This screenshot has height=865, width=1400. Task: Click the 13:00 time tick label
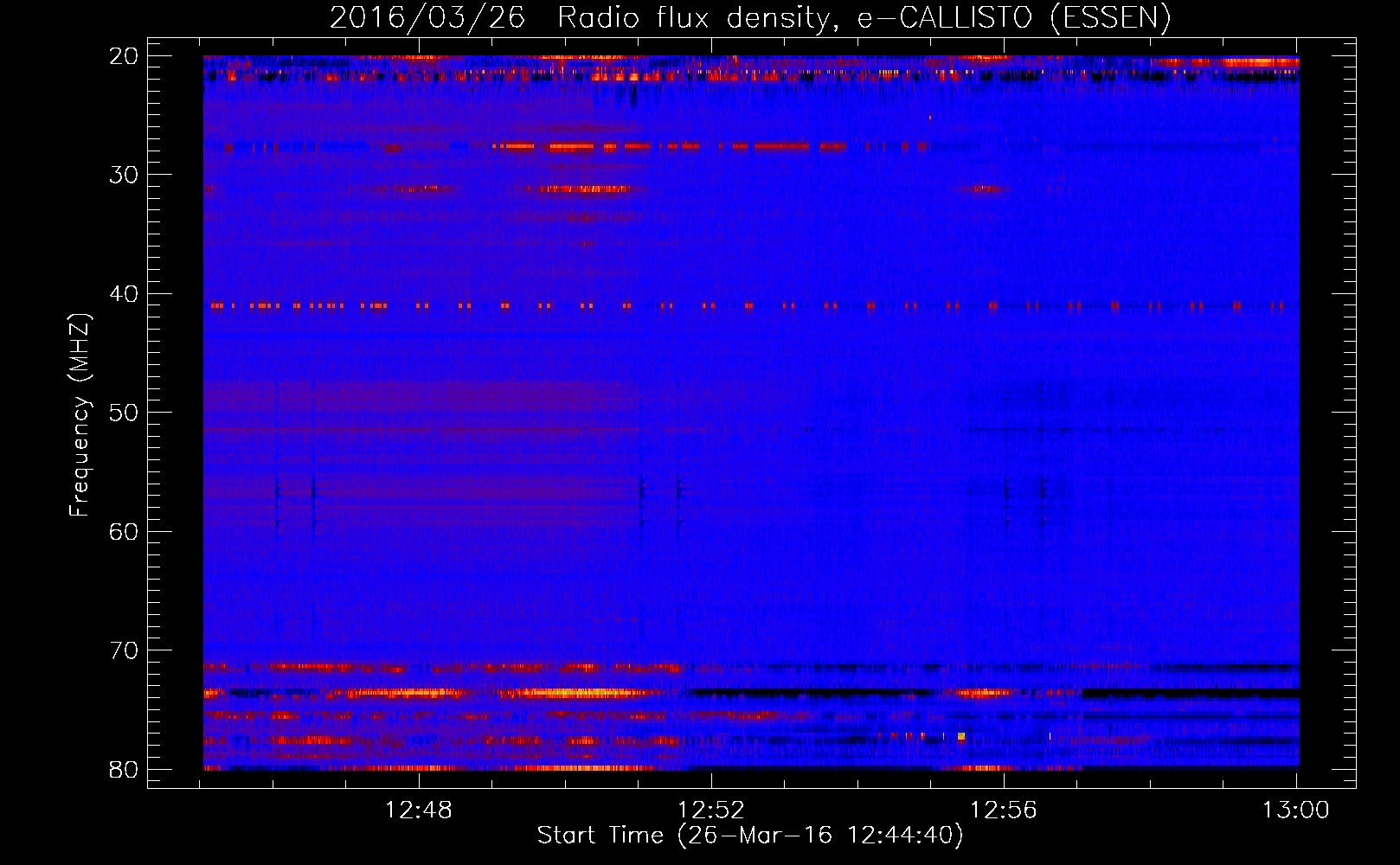[x=1296, y=811]
